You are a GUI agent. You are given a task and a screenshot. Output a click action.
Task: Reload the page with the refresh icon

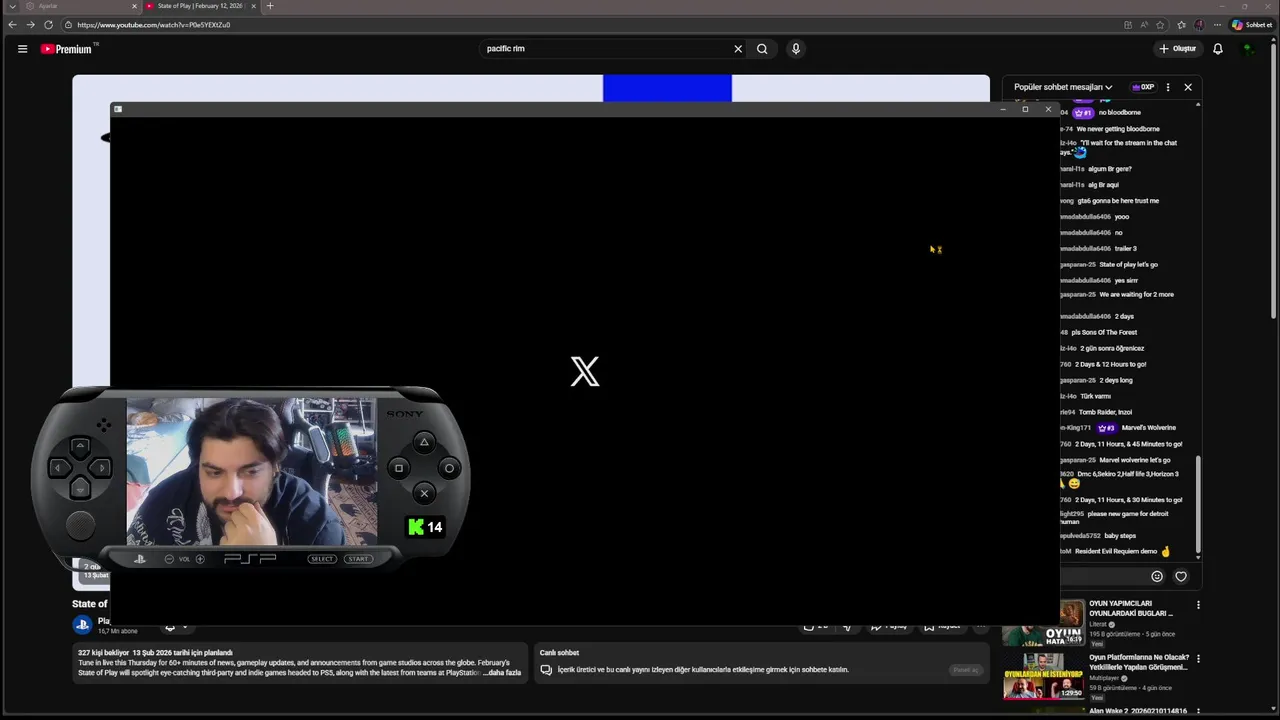click(48, 24)
